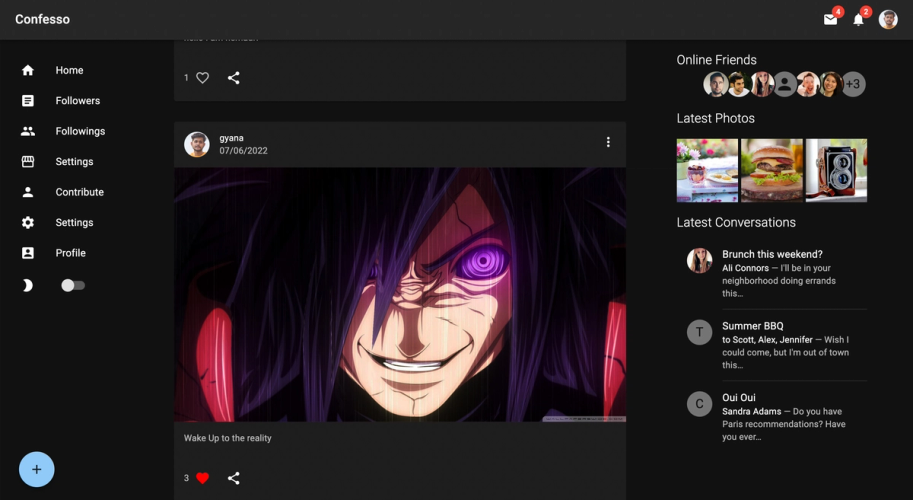Open the notifications bell icon

[x=858, y=20]
